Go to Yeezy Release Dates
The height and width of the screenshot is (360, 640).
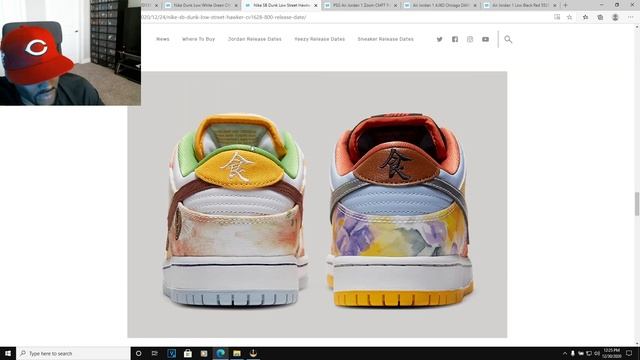pyautogui.click(x=320, y=39)
